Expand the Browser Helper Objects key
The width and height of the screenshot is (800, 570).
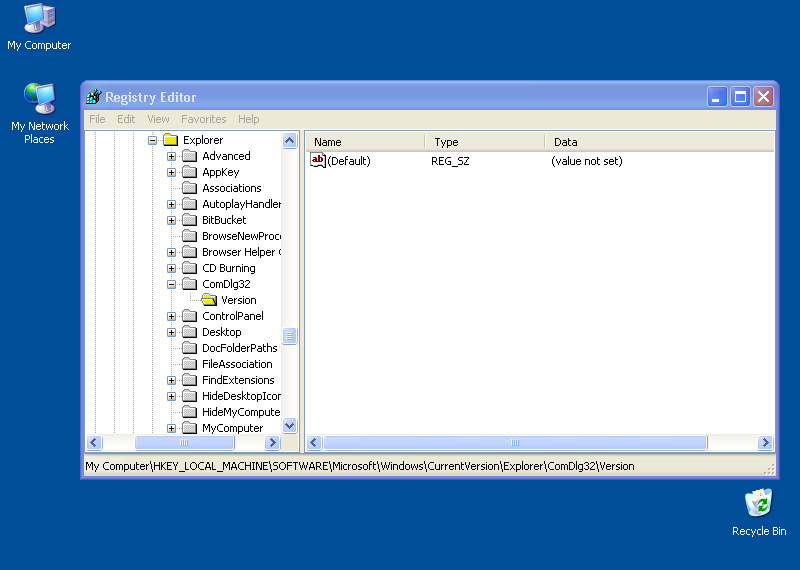pos(171,253)
